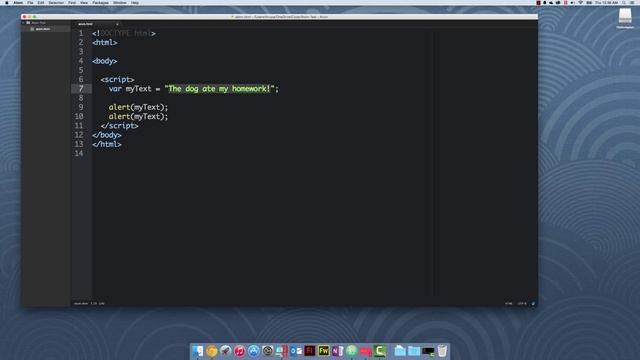Click line number 7 in the gutter

[81, 89]
